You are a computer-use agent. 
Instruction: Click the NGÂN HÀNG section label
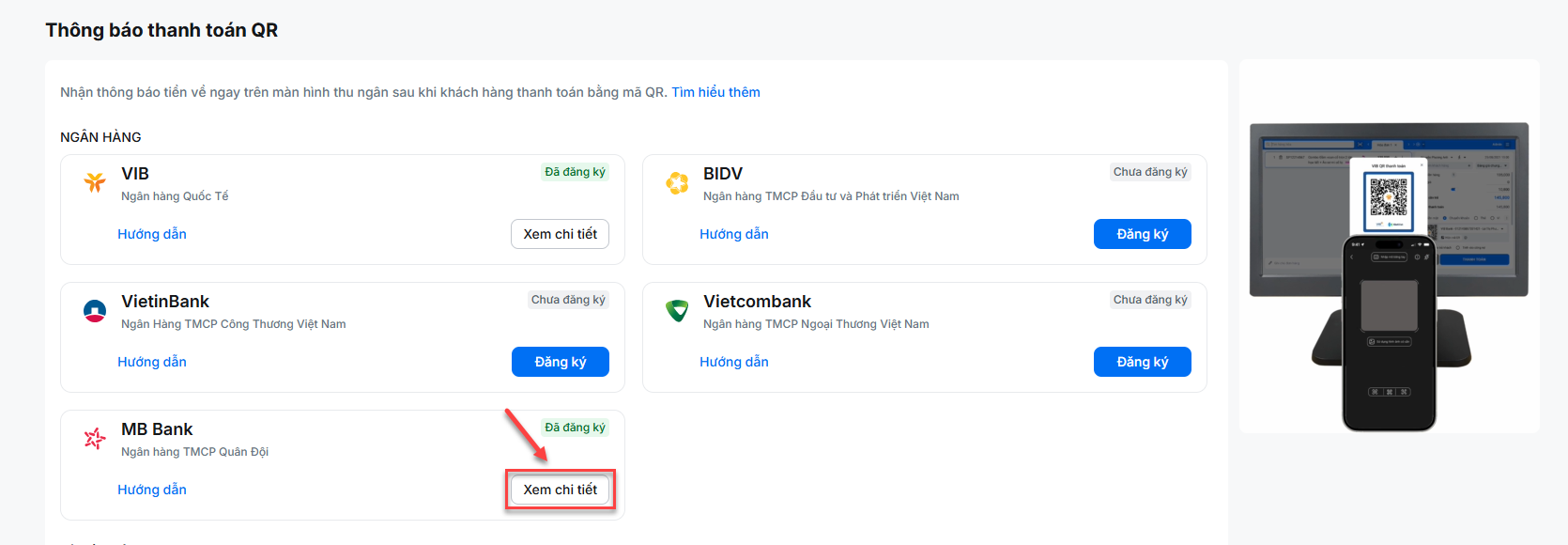point(100,137)
